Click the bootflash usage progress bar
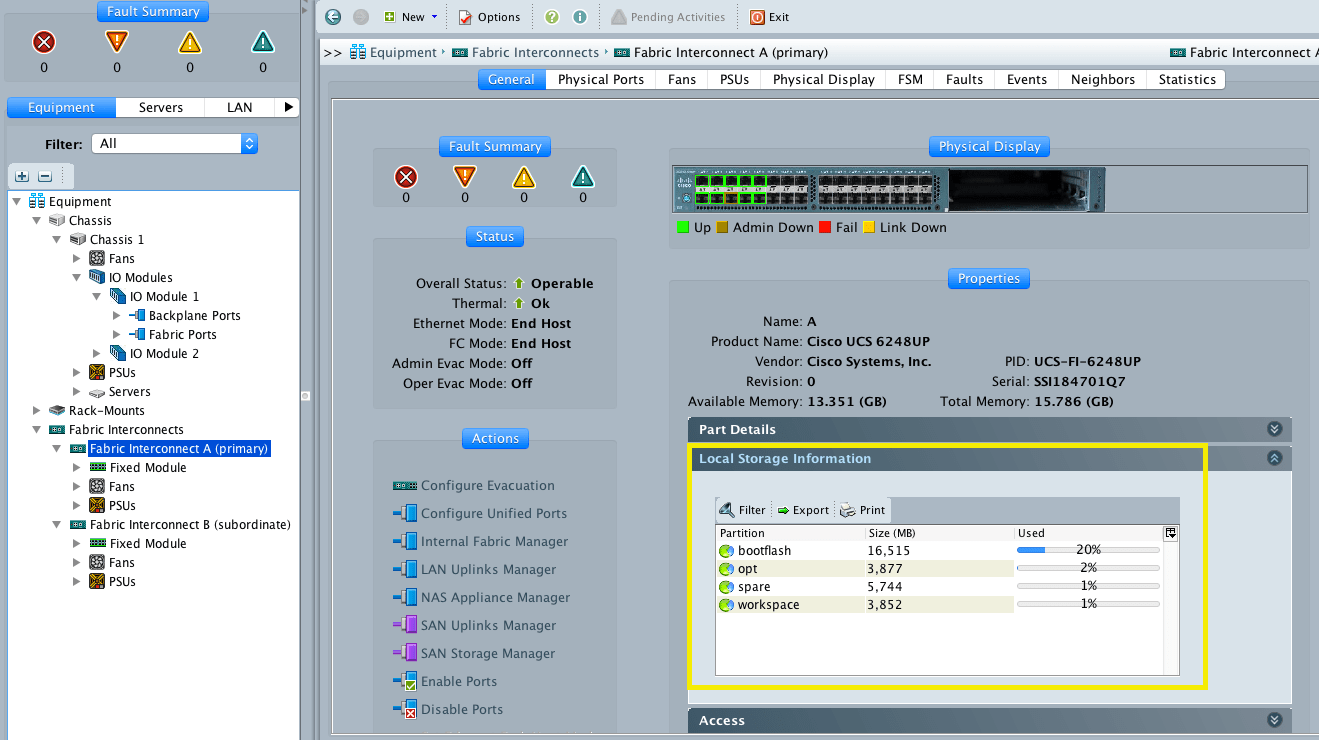Viewport: 1319px width, 740px height. [1088, 550]
